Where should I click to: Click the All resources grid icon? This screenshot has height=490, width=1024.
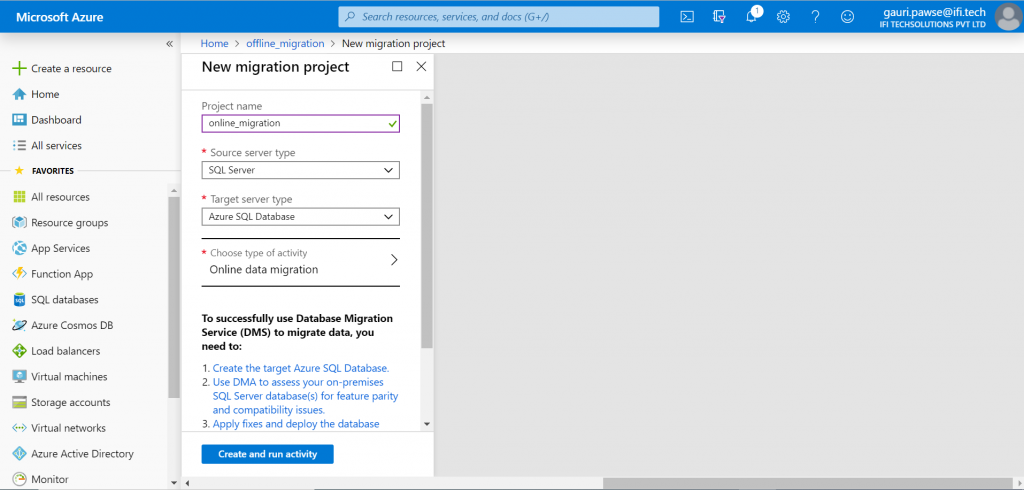pos(19,197)
